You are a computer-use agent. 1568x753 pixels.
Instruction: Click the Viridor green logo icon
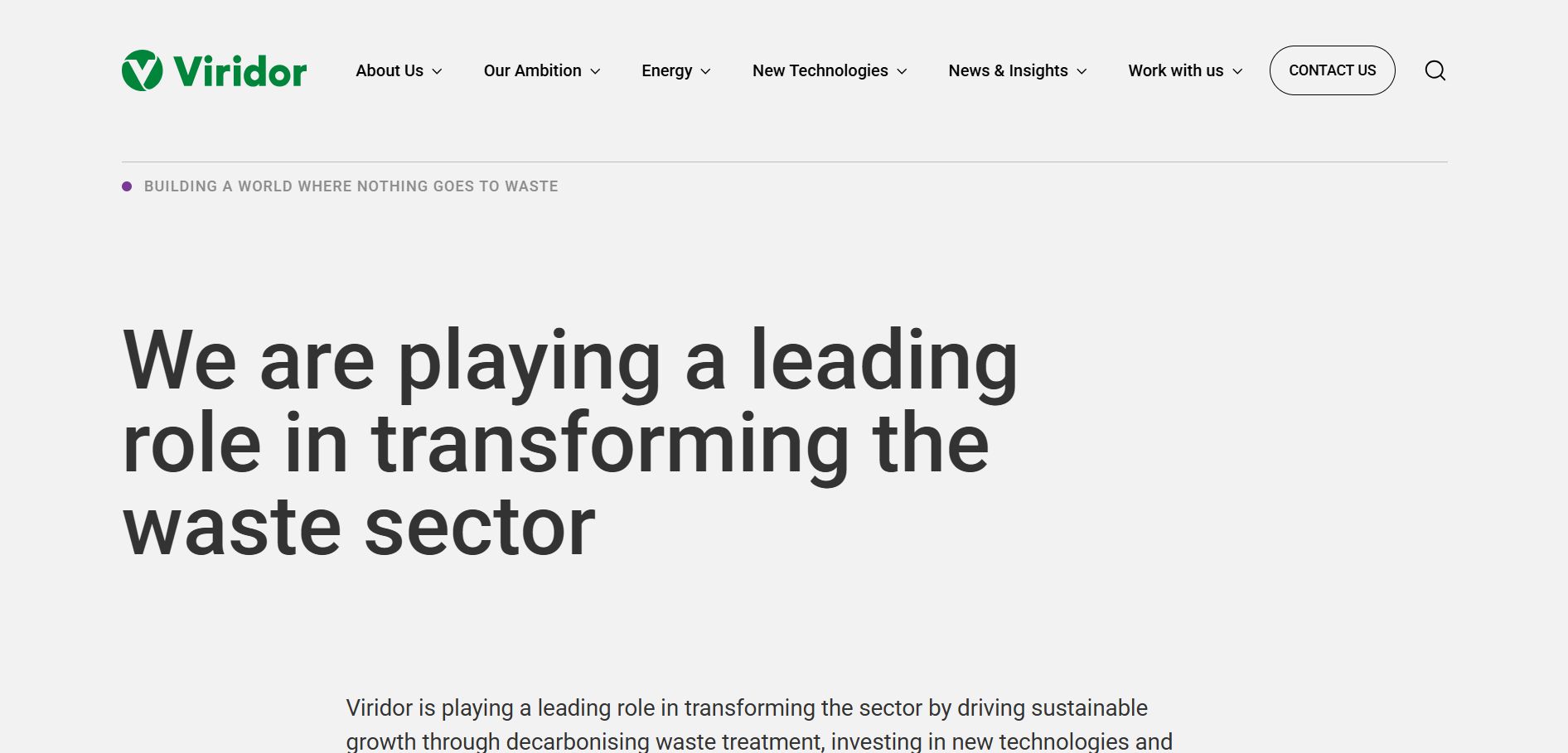[143, 70]
